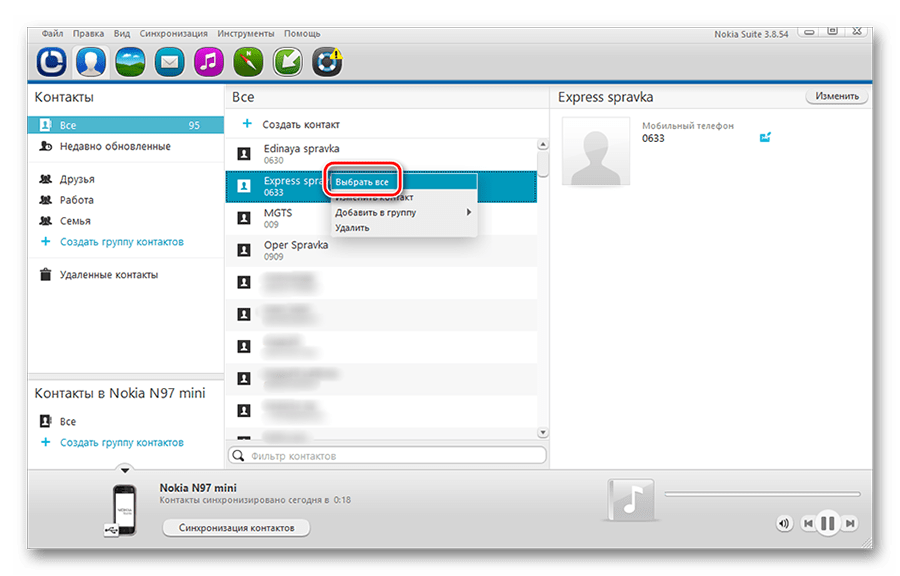Viewport: 900px width, 576px height.
Task: Click contact icon of MGTS row
Action: pos(244,218)
